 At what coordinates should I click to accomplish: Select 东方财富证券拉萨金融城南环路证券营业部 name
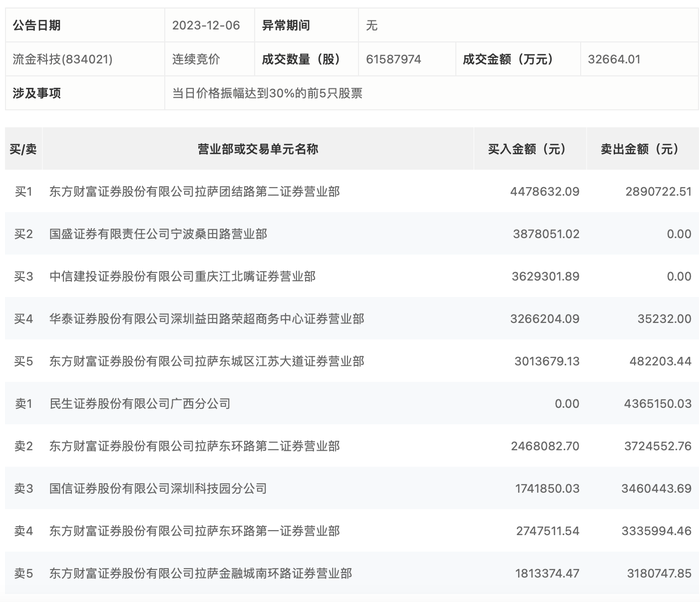tap(200, 573)
